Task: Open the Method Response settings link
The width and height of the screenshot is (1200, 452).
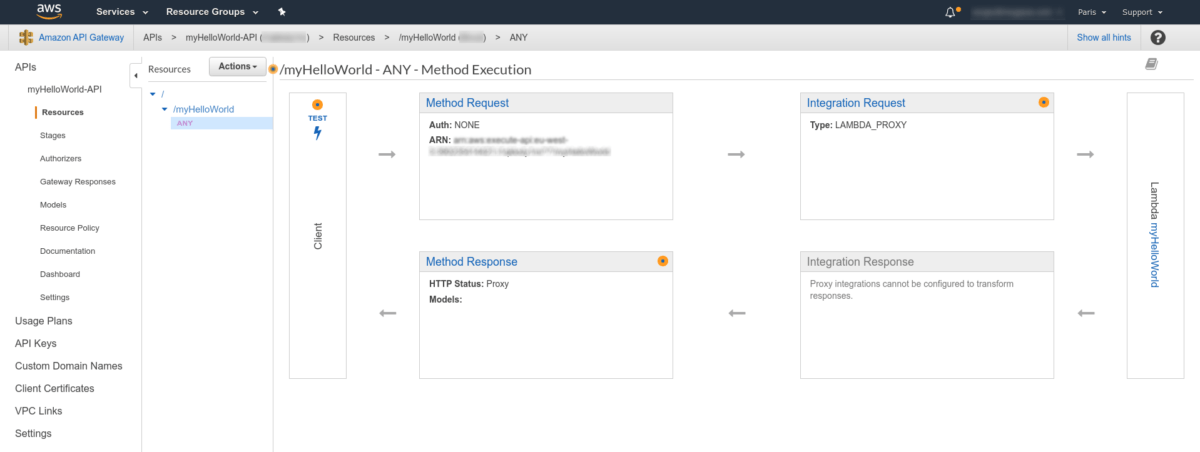Action: coord(472,262)
